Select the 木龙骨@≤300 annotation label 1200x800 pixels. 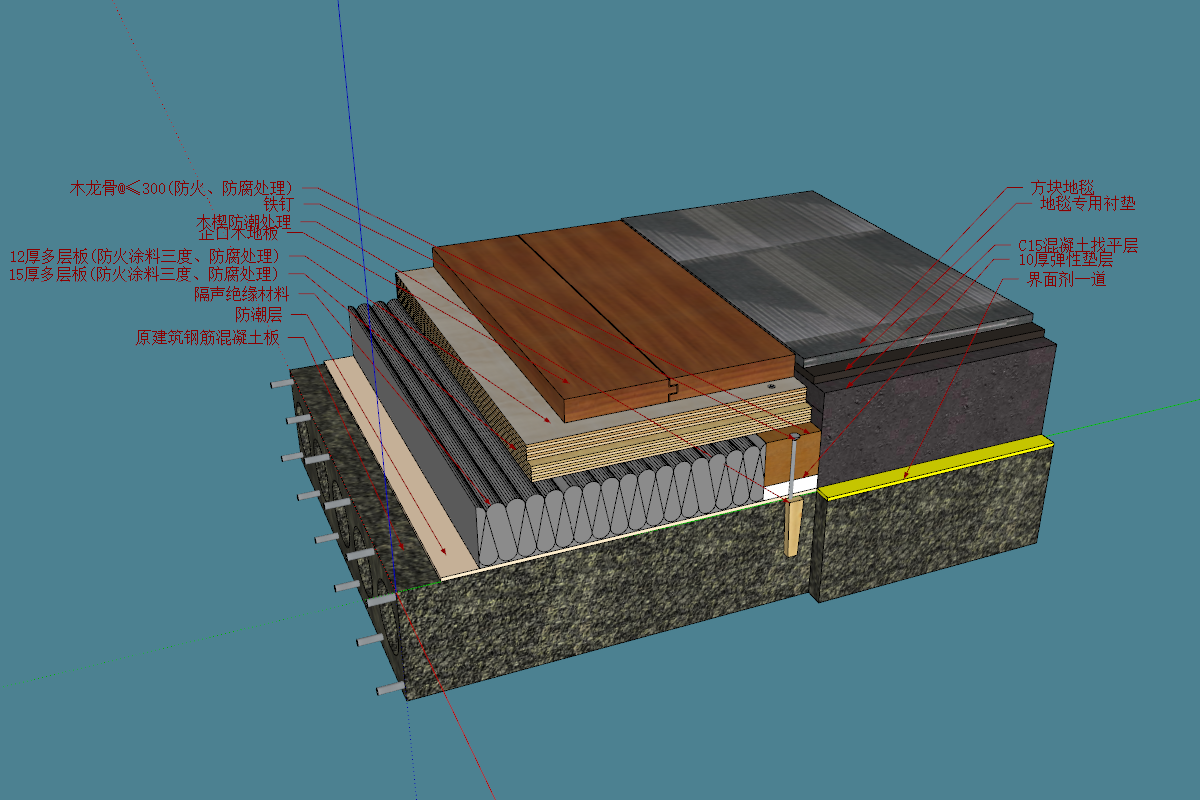[x=181, y=187]
